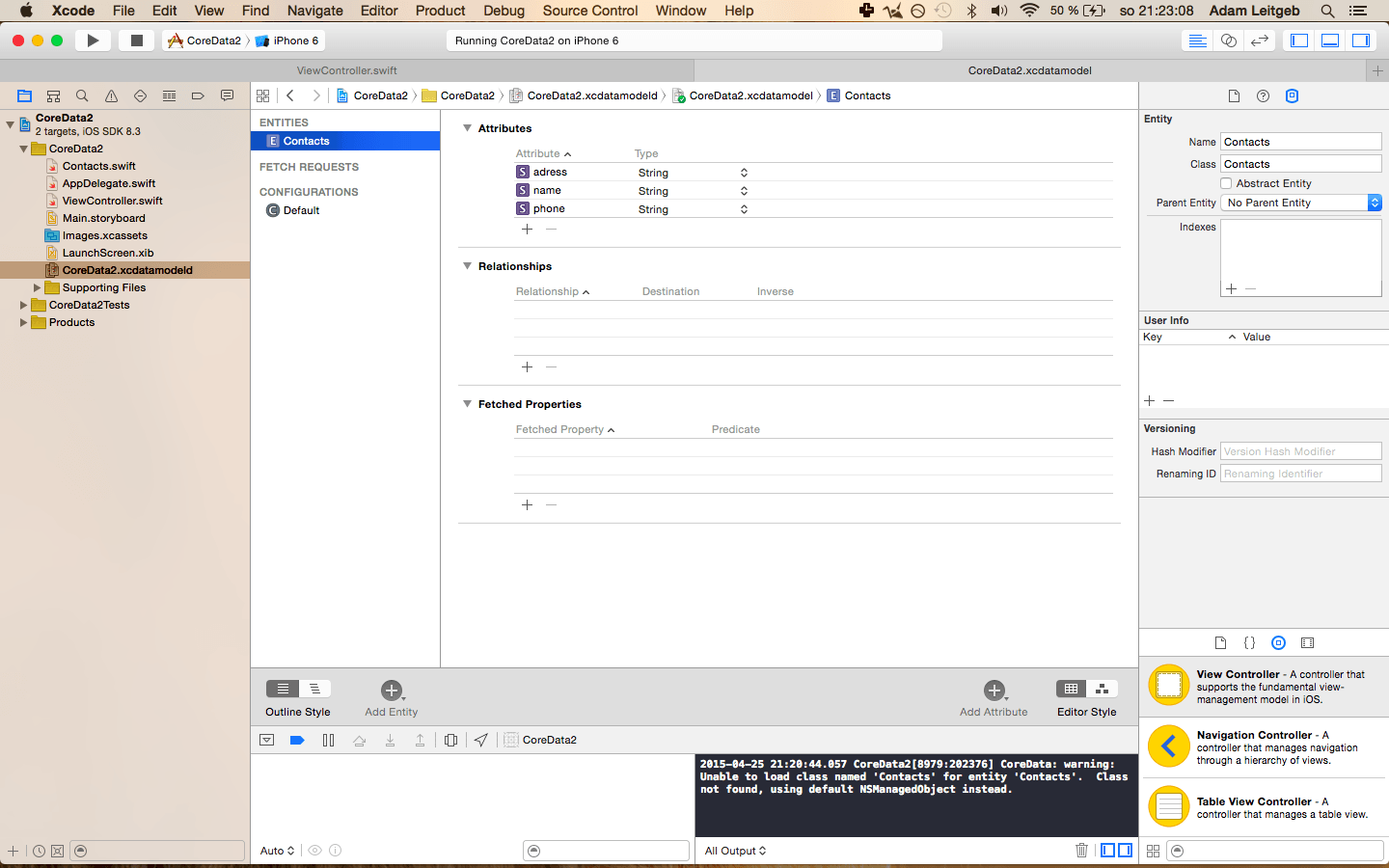Open the All Output dropdown
Image resolution: width=1389 pixels, height=868 pixels.
point(735,851)
